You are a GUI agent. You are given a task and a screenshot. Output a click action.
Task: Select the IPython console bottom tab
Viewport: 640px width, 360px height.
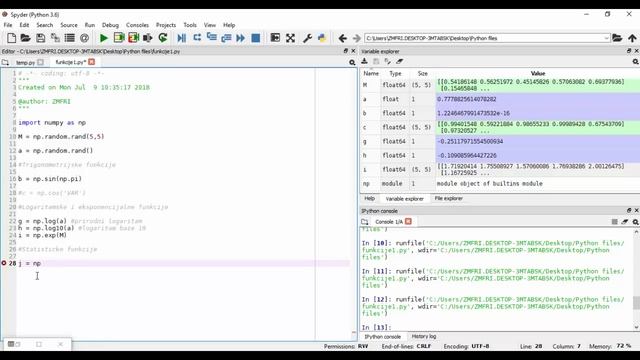coord(382,337)
